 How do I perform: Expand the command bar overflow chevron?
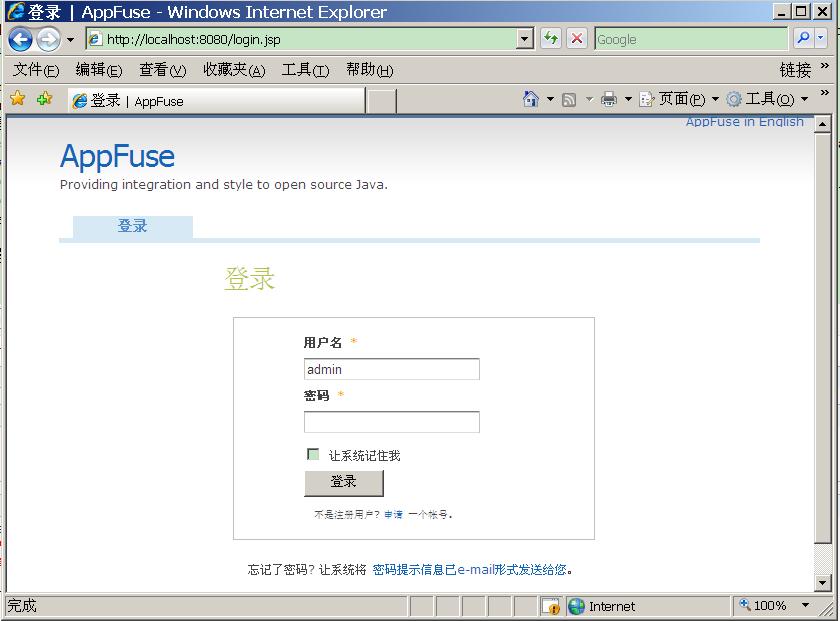click(824, 93)
